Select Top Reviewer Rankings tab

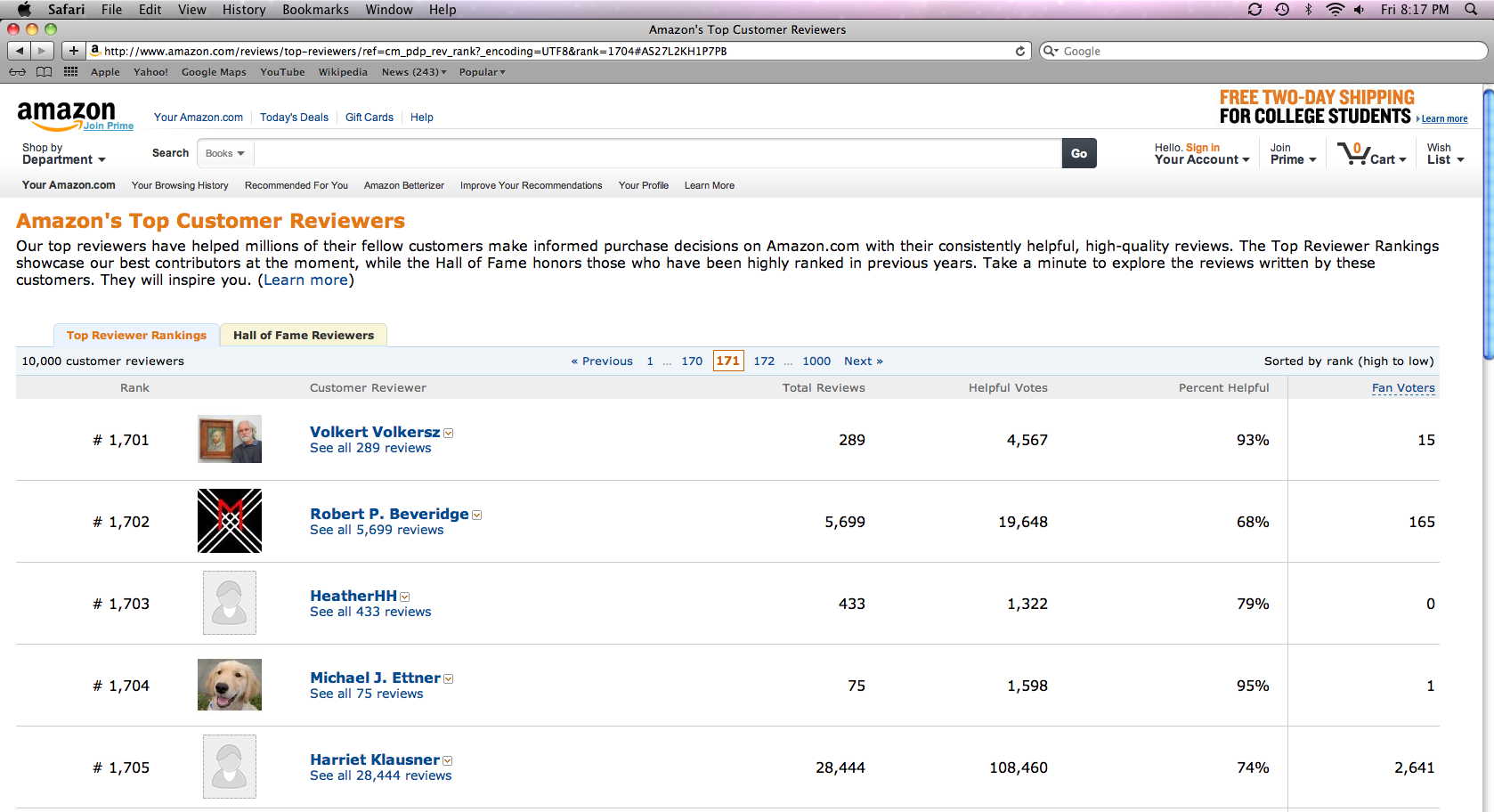point(136,335)
